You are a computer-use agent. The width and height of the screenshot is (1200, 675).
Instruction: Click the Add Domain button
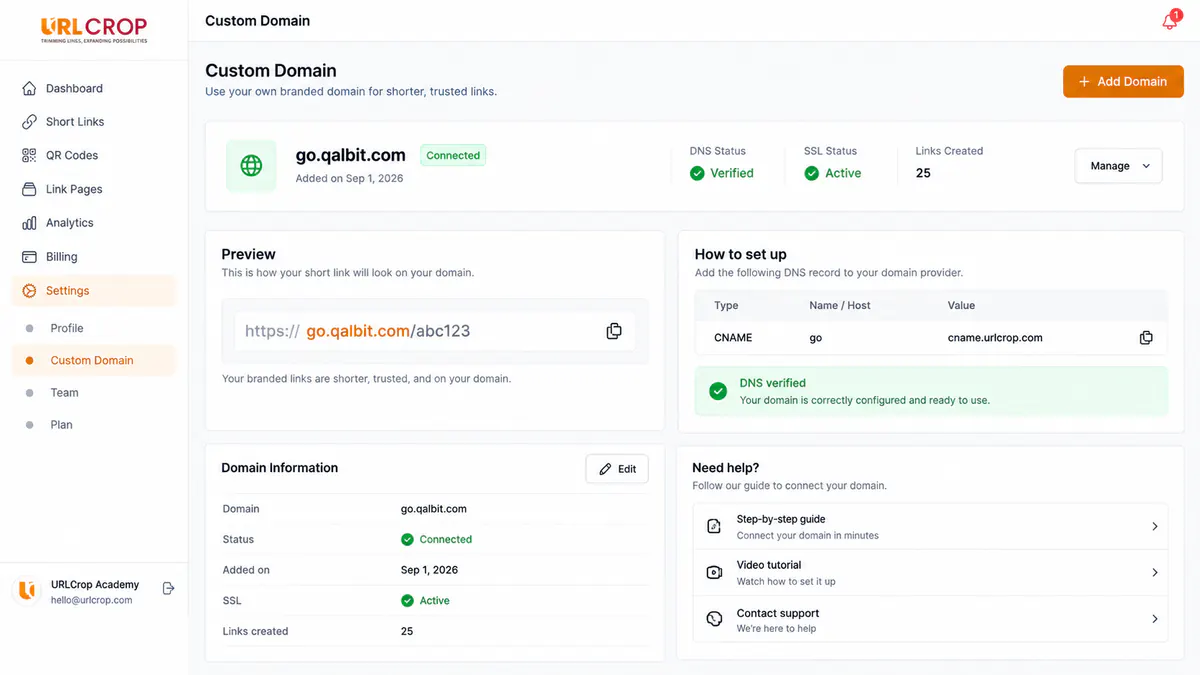(x=1123, y=82)
